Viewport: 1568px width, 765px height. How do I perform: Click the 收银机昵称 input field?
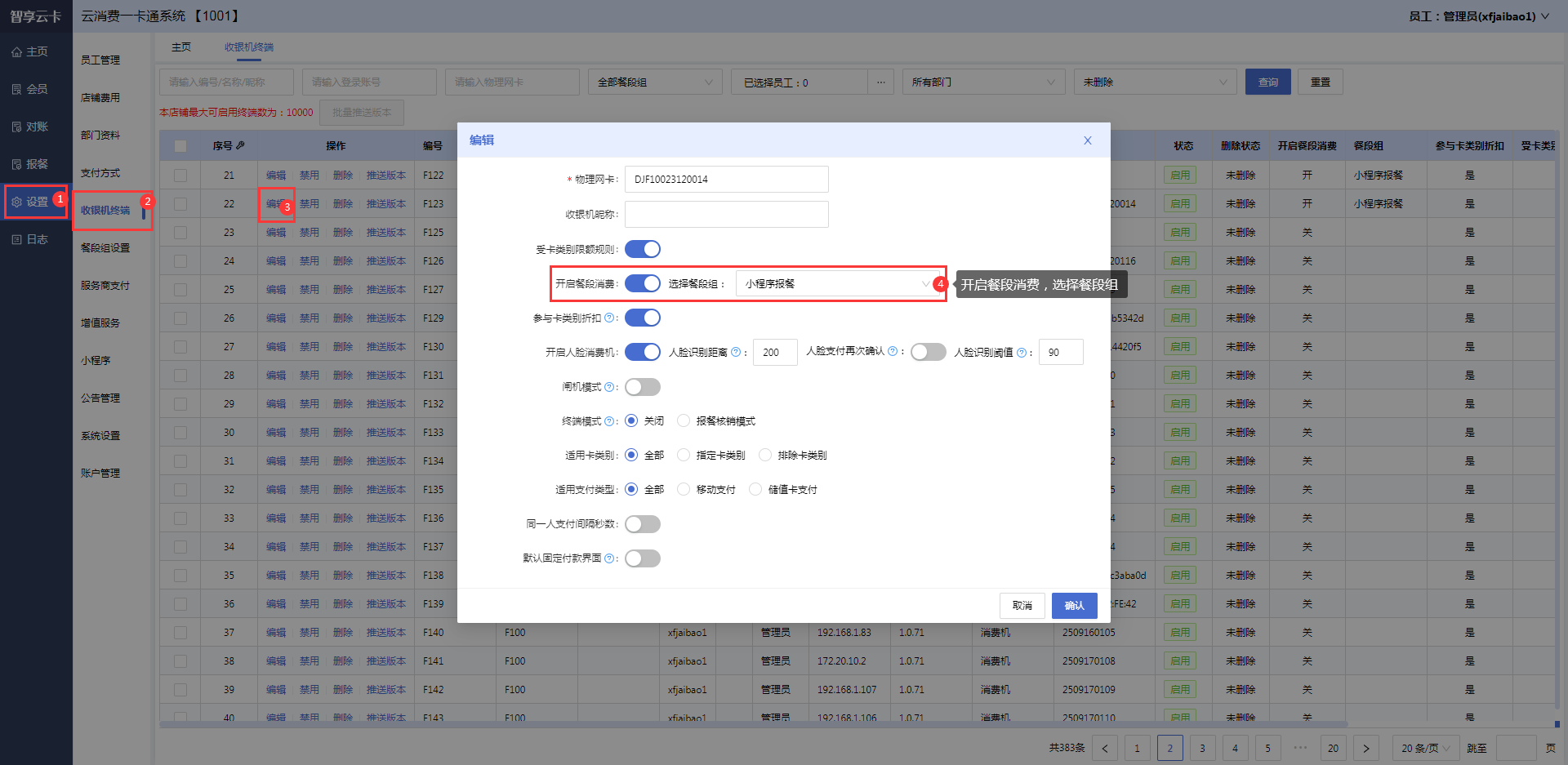tap(726, 214)
